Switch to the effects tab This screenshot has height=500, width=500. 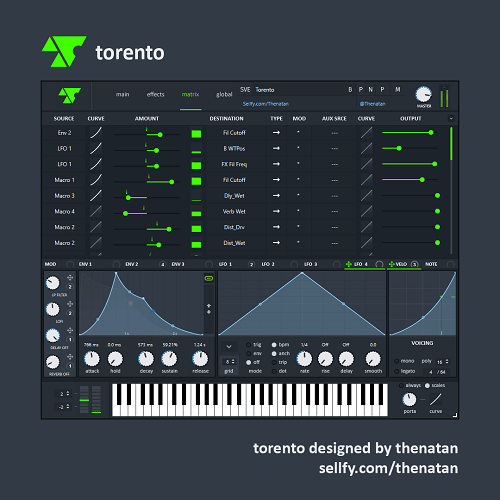click(x=155, y=94)
